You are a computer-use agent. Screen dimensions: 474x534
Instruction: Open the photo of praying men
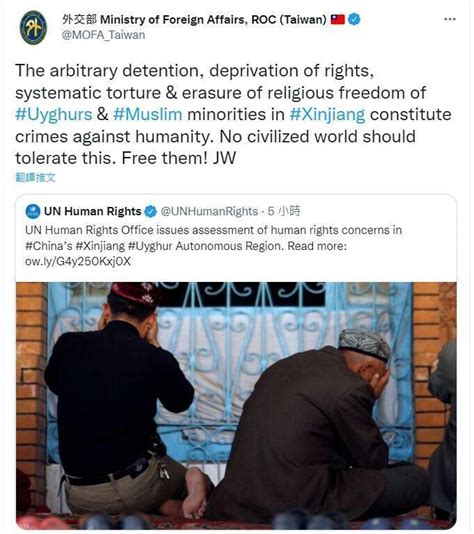pyautogui.click(x=236, y=405)
